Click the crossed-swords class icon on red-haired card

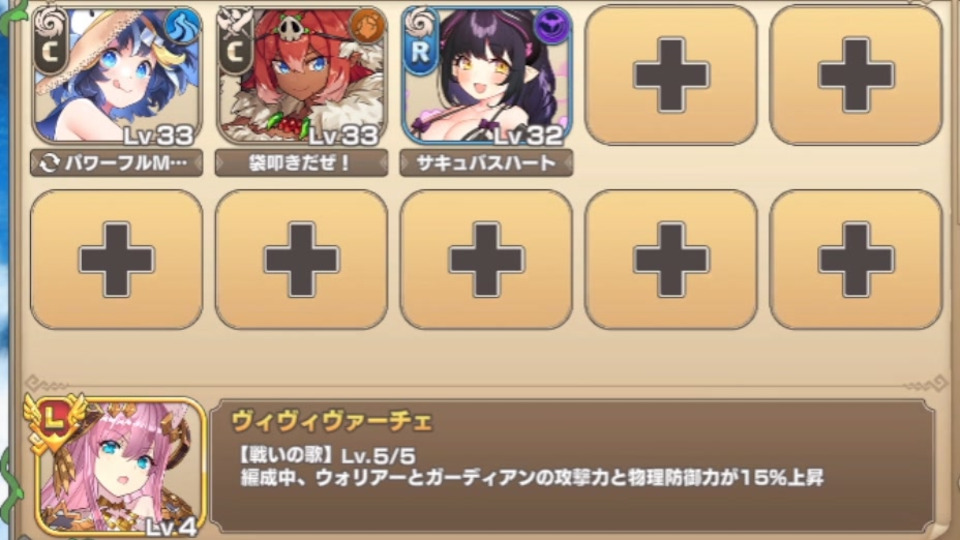point(235,22)
